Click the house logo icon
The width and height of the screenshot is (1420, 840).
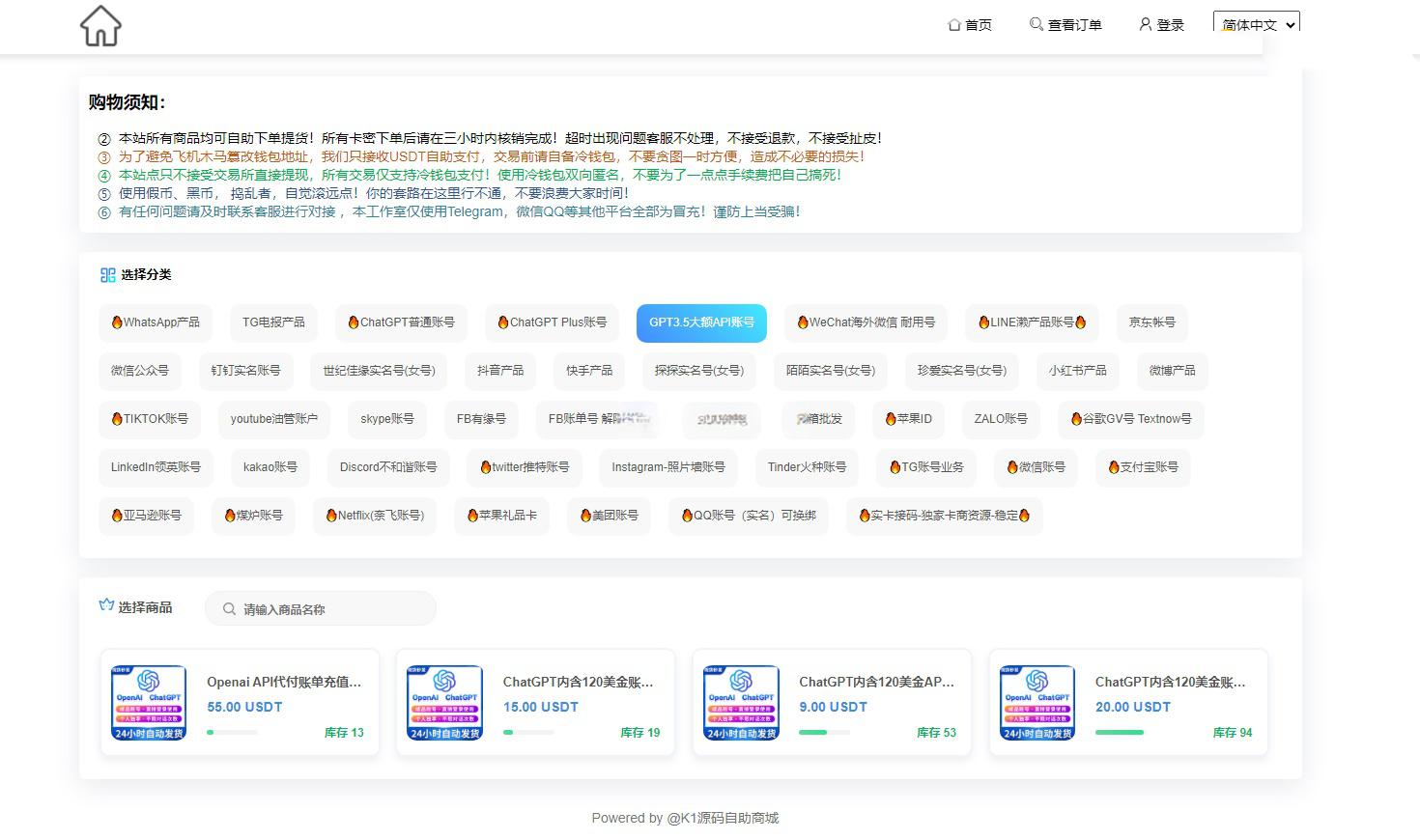[x=100, y=26]
